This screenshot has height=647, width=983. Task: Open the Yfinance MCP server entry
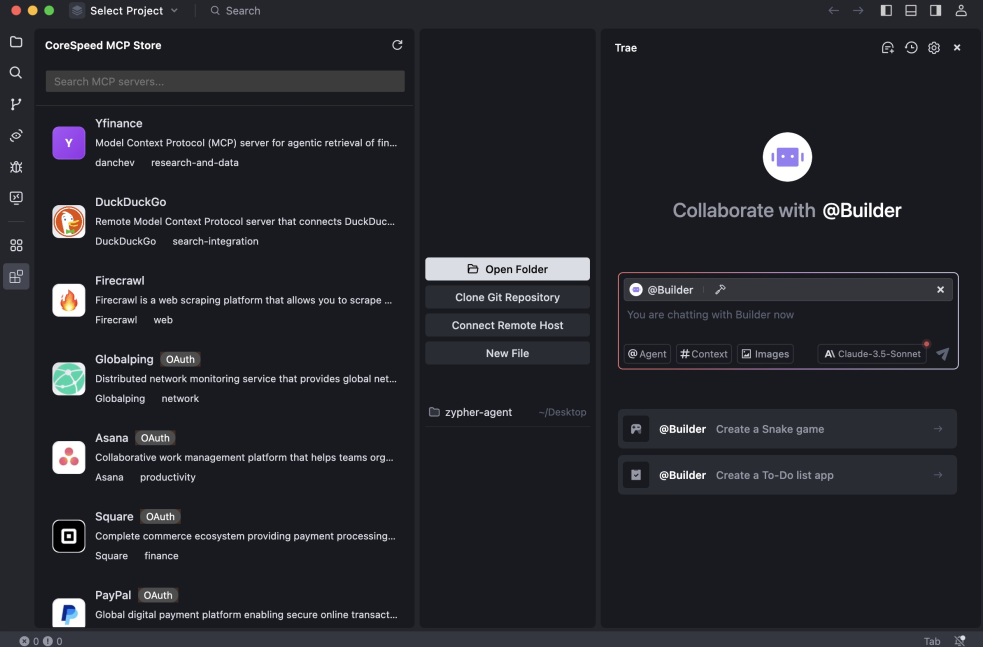click(x=225, y=142)
